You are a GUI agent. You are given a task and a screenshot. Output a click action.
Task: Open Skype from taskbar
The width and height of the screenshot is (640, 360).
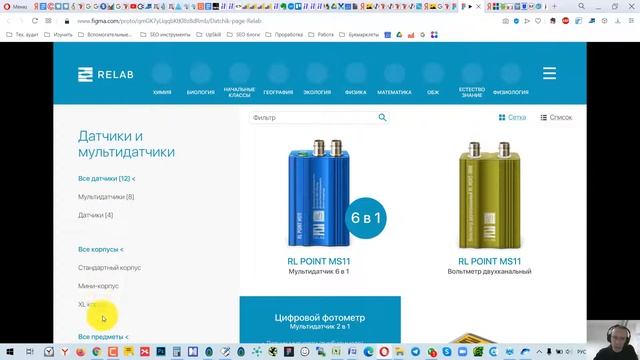click(x=447, y=352)
